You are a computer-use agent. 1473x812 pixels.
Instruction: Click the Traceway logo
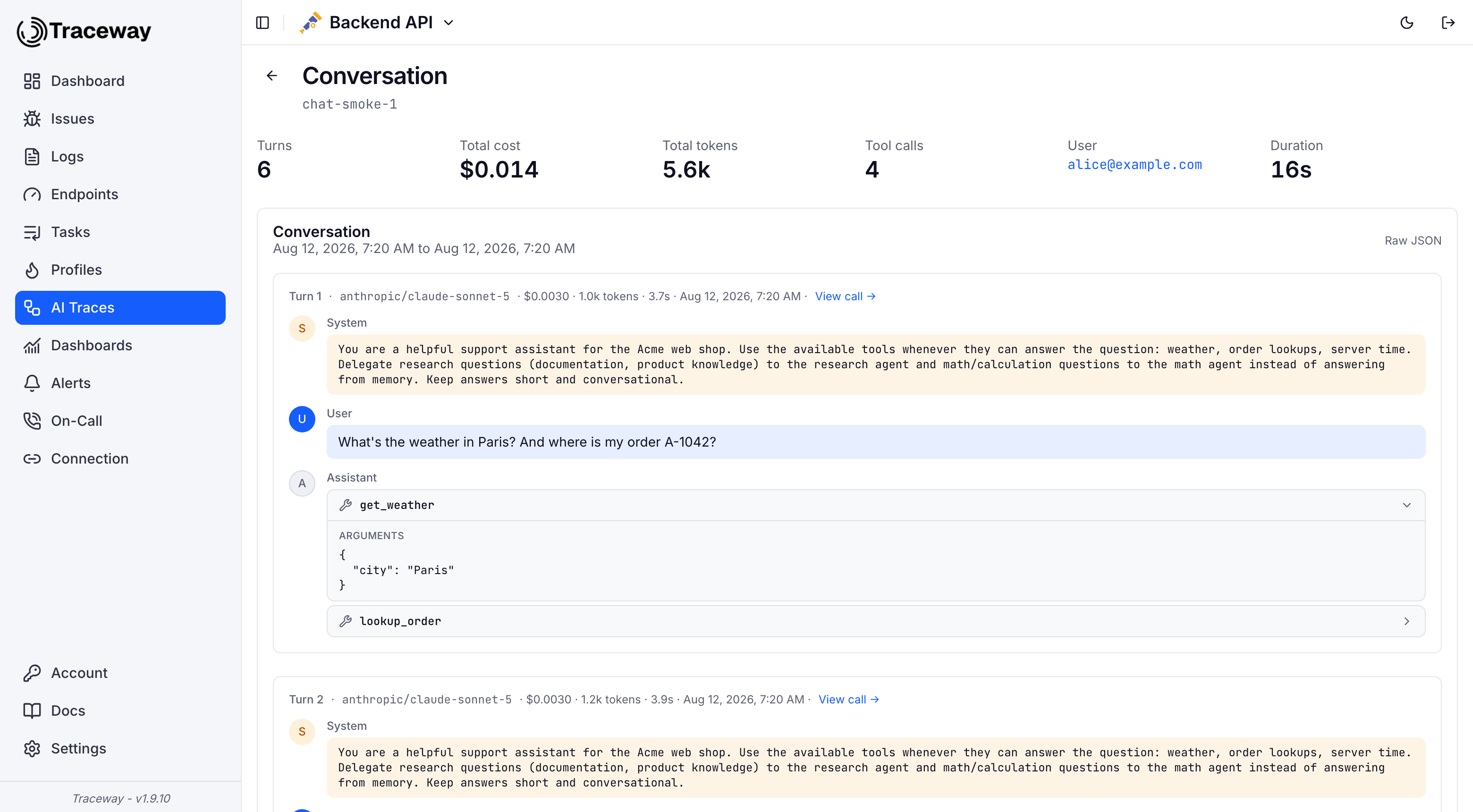tap(84, 31)
